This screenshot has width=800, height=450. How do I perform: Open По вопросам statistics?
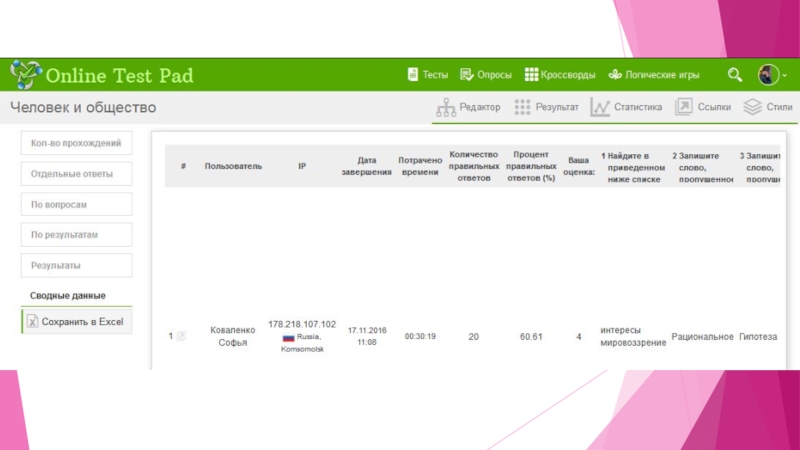click(x=76, y=205)
